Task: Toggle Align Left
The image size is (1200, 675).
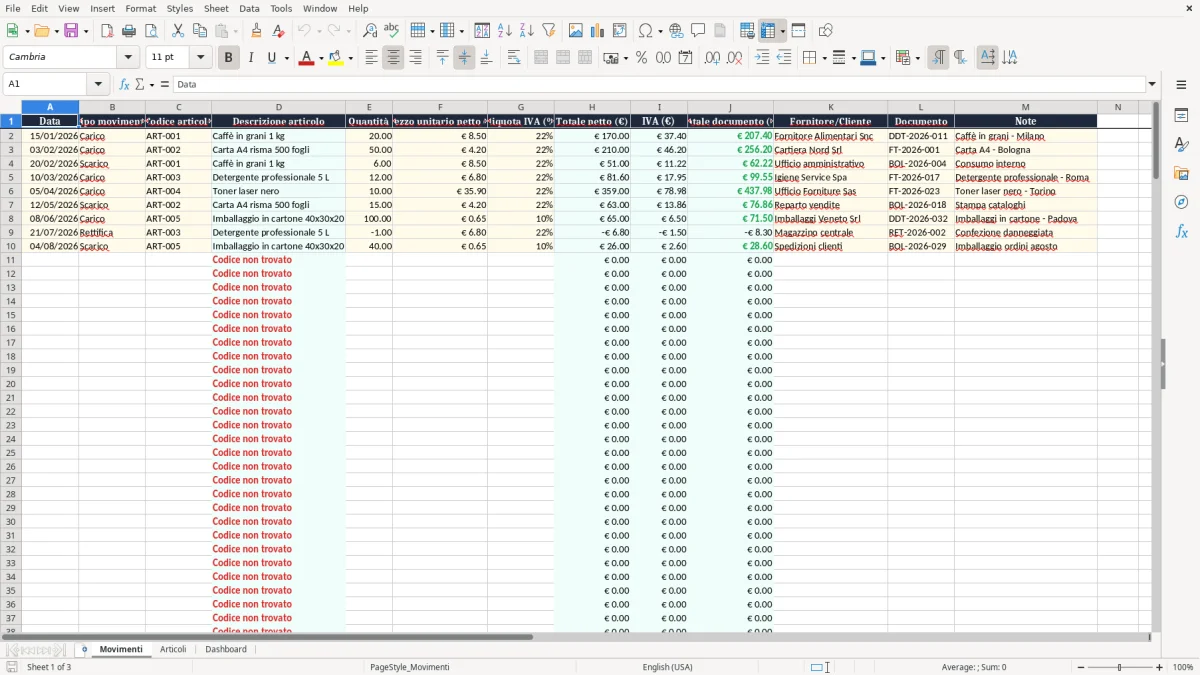Action: (x=371, y=58)
